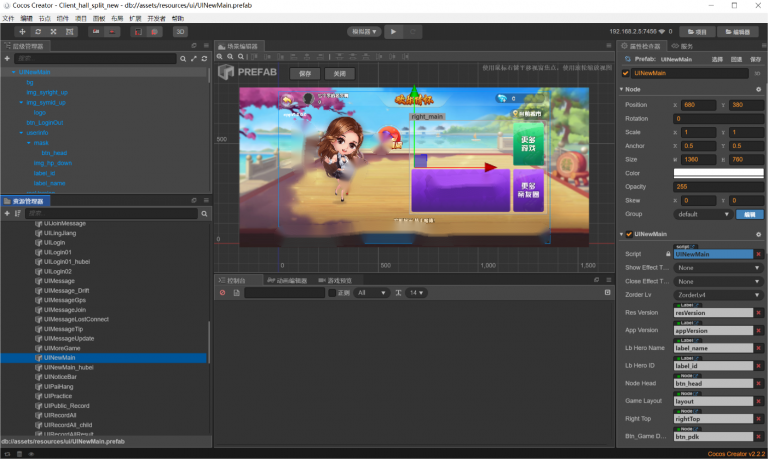Viewport: 768px width, 459px height.
Task: Open the Group default dropdown
Action: pos(703,214)
